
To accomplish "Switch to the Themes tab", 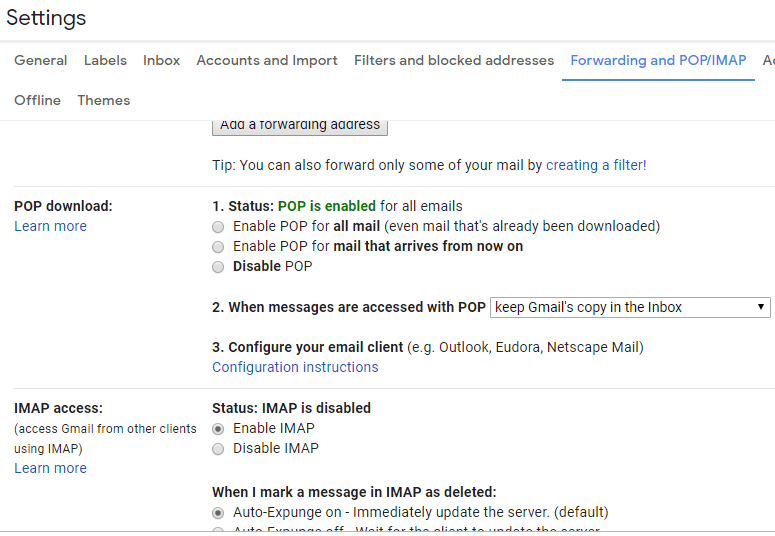I will coord(104,101).
